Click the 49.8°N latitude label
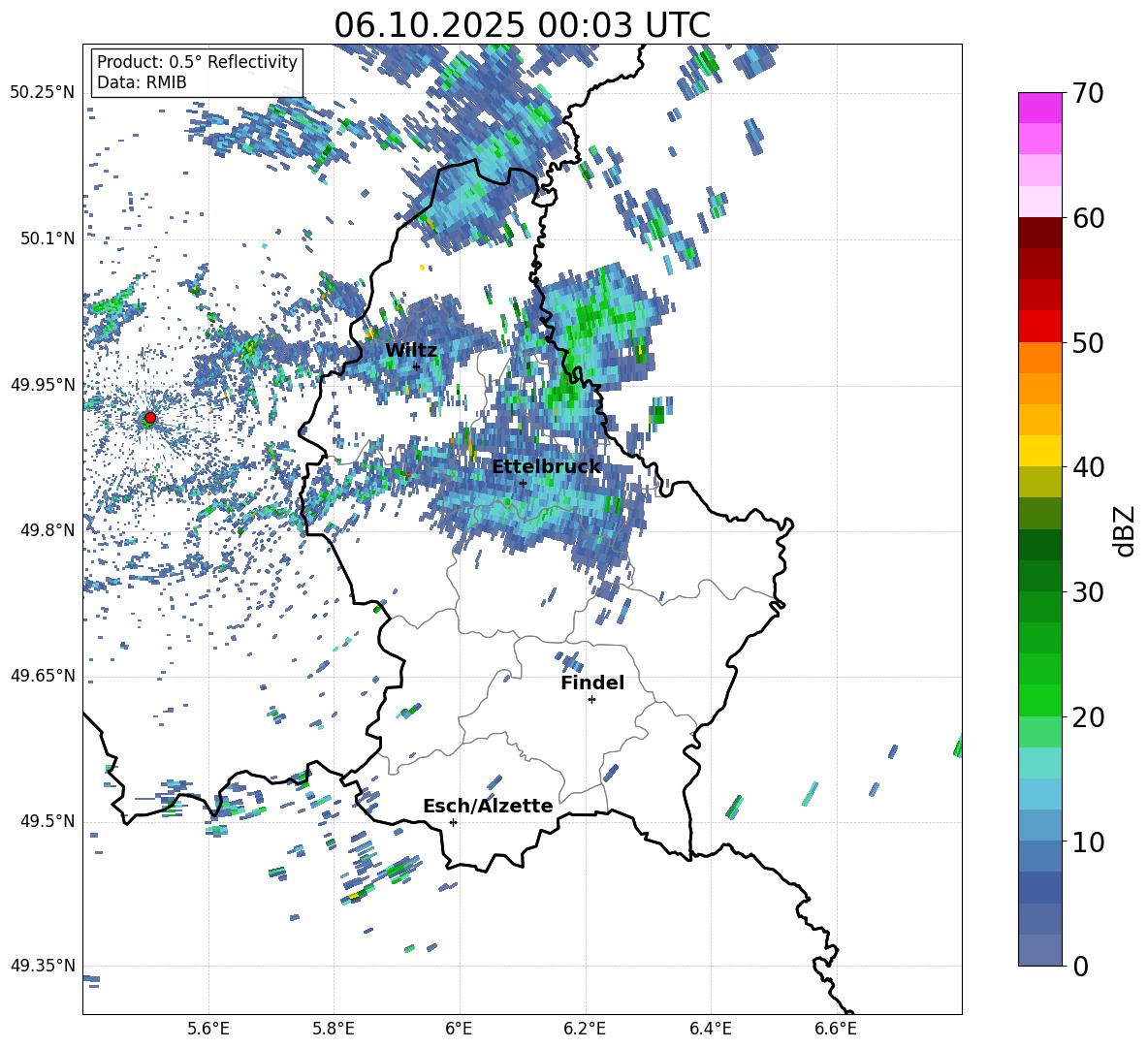Image resolution: width=1148 pixels, height=1048 pixels. point(47,530)
